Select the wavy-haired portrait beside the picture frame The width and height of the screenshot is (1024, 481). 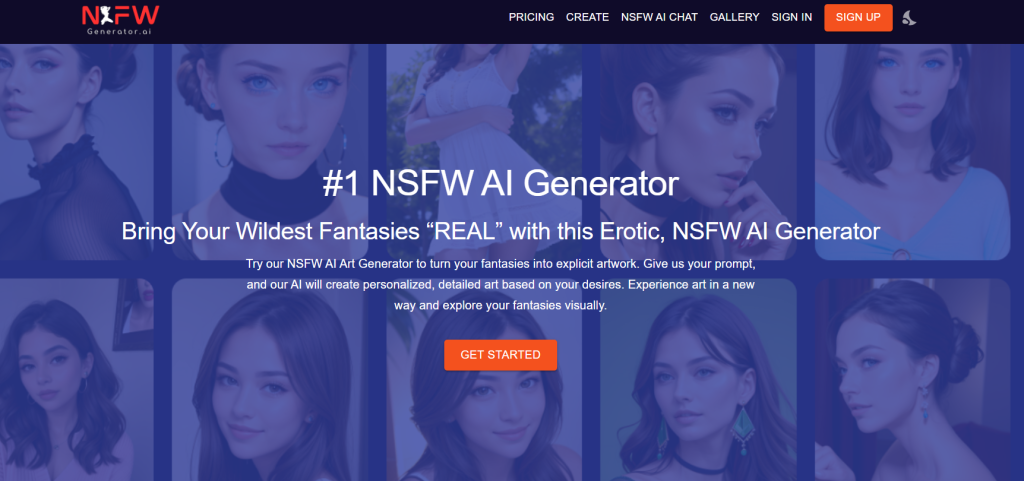[76, 380]
